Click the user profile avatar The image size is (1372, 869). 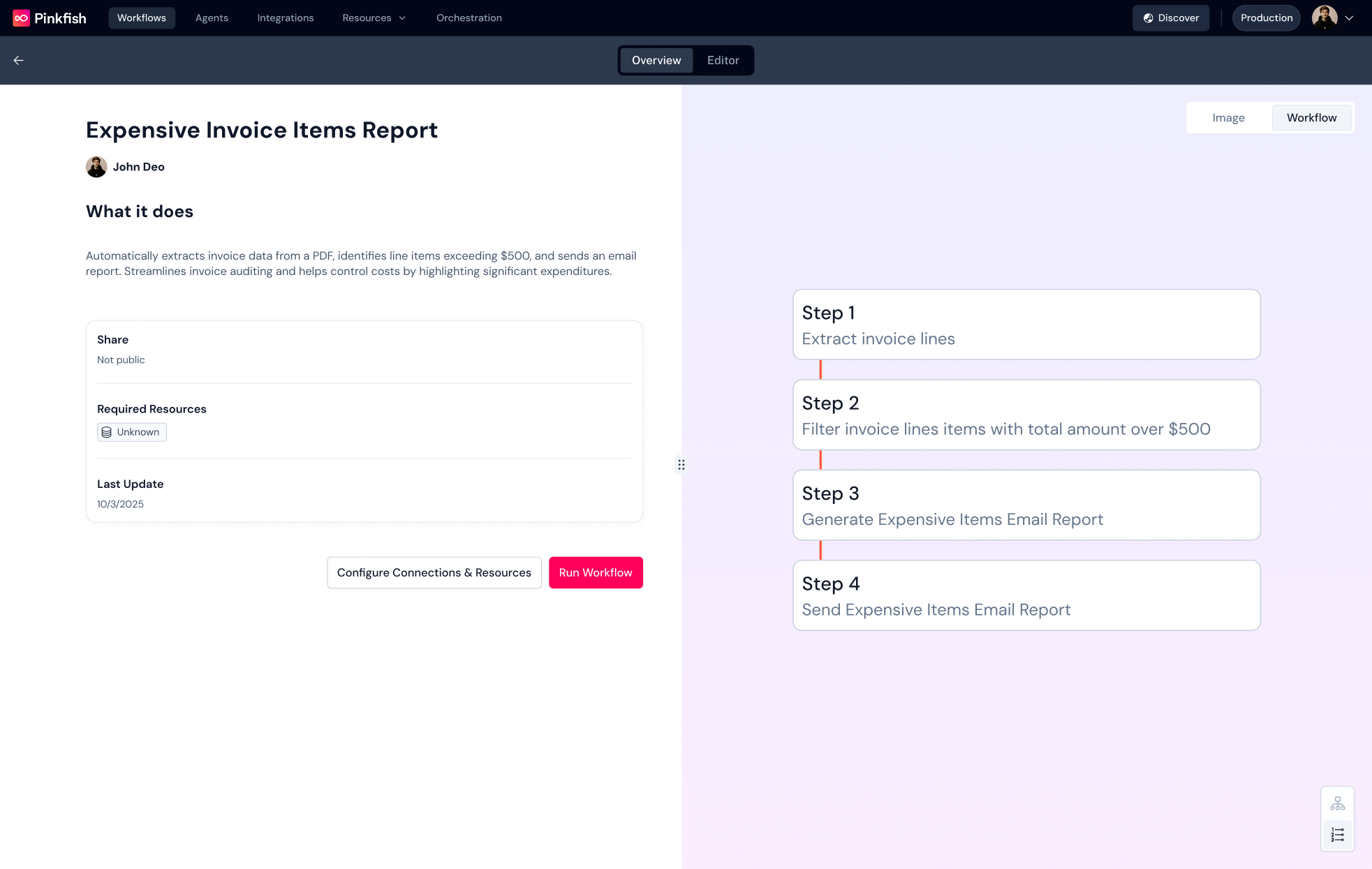(1324, 18)
